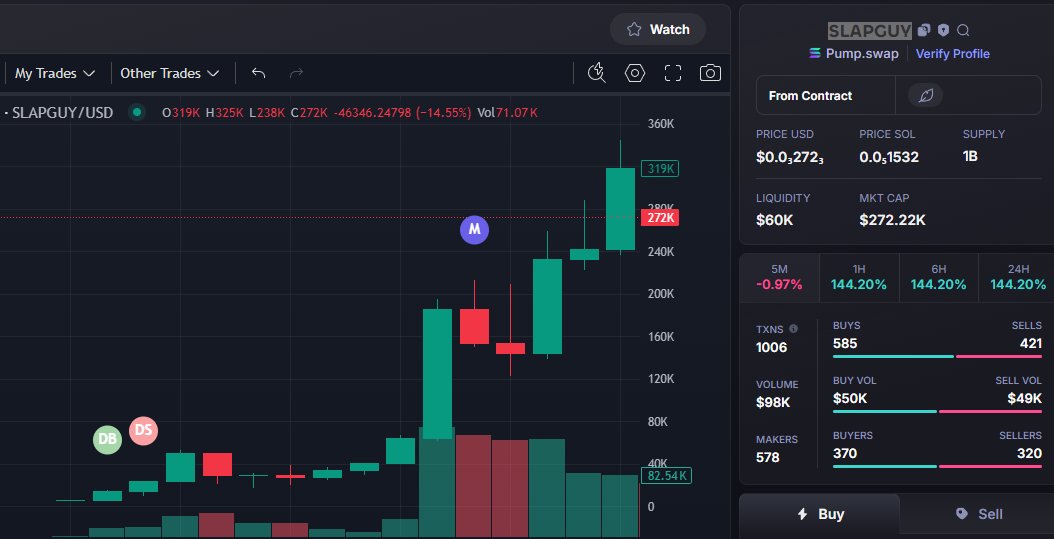The height and width of the screenshot is (539, 1054).
Task: Click the 319K price label on axis
Action: coord(659,169)
